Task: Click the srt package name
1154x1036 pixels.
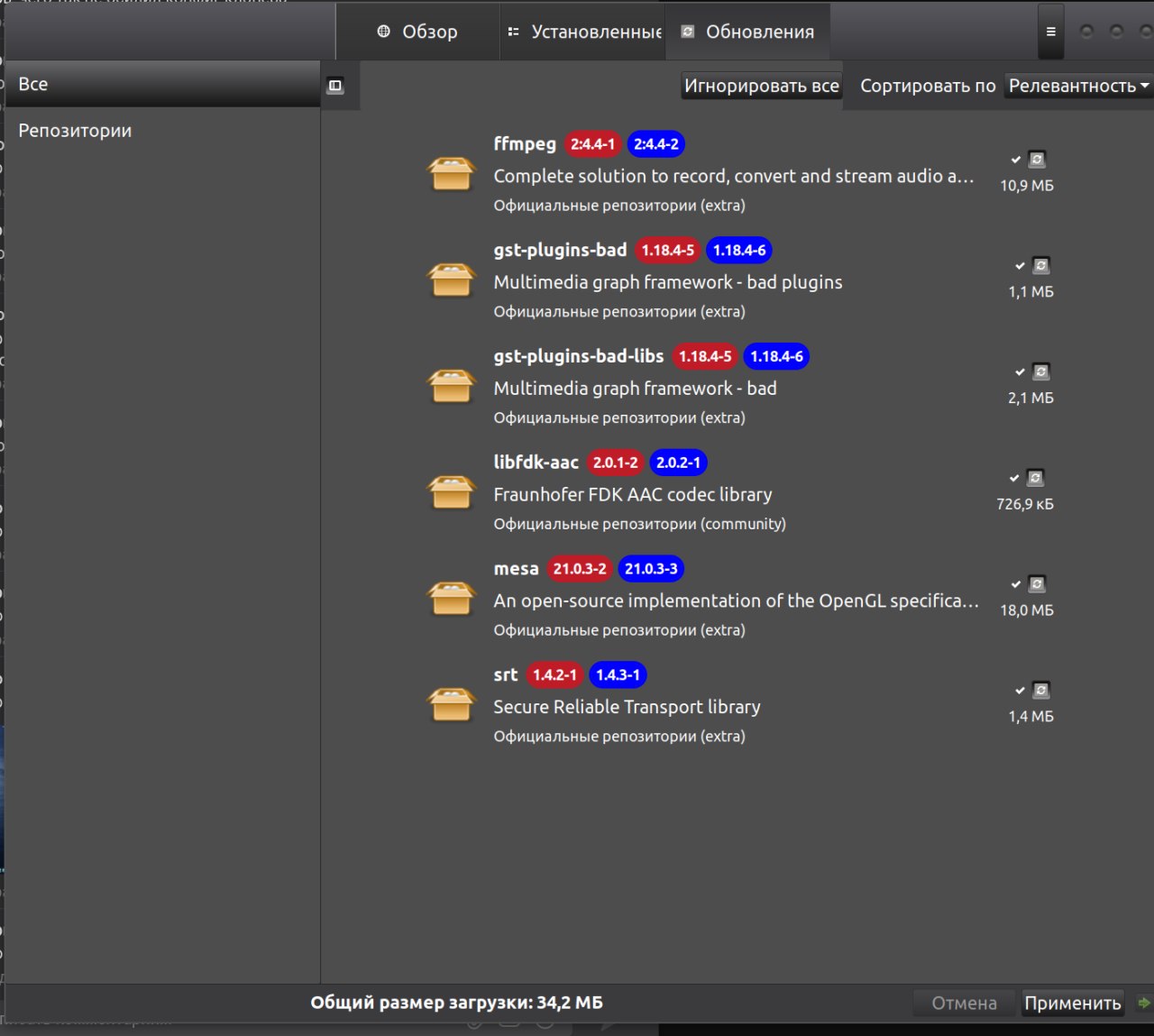Action: click(x=506, y=674)
